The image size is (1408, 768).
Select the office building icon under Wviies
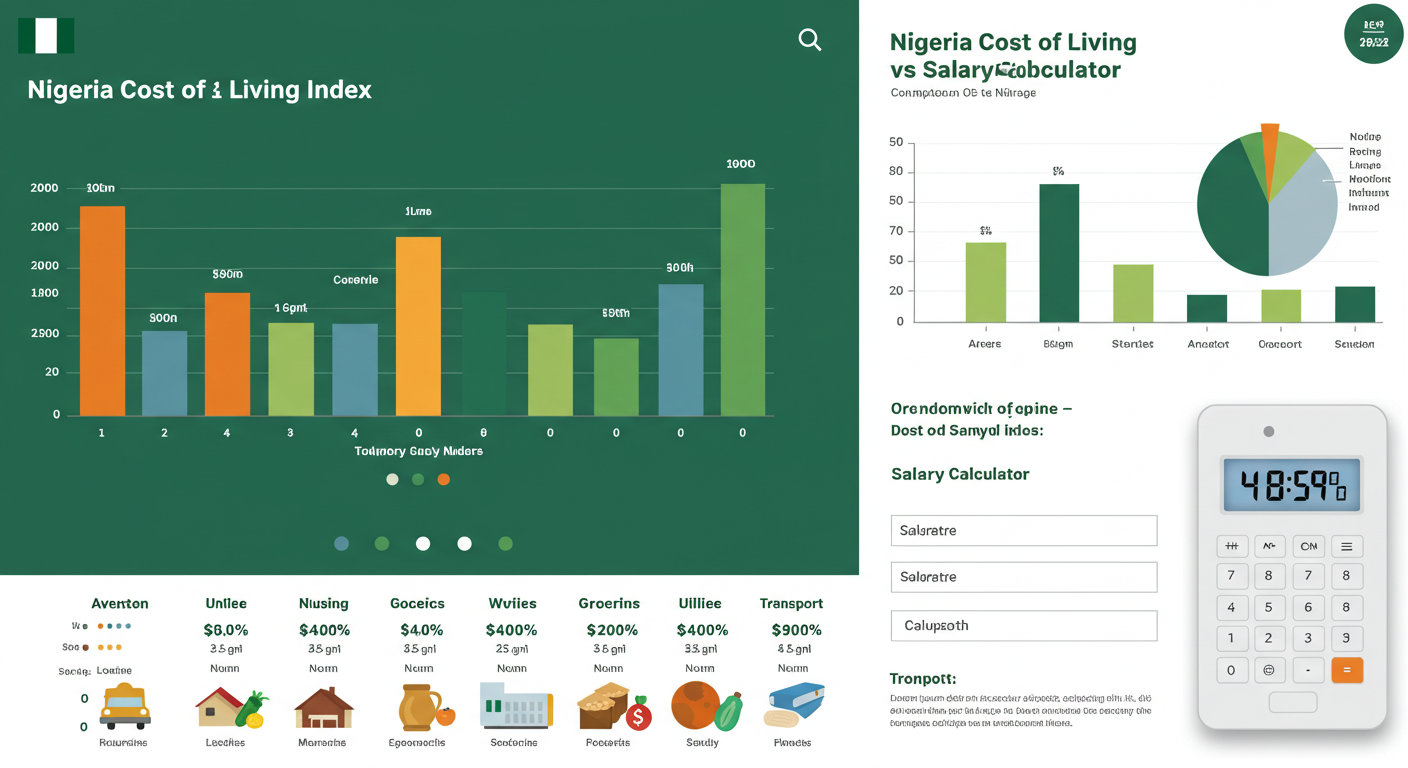[x=515, y=705]
